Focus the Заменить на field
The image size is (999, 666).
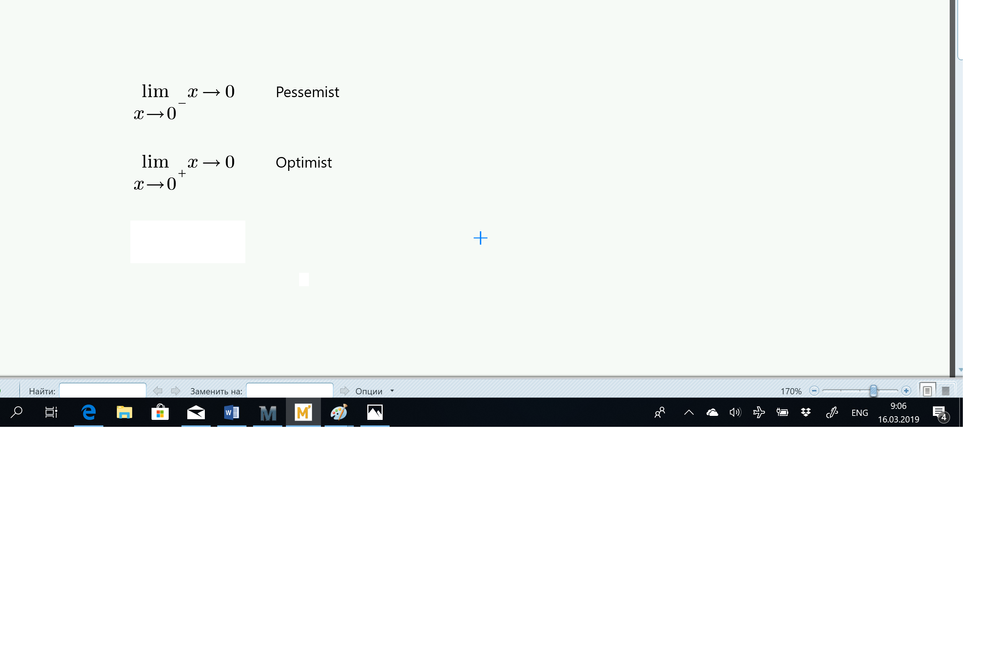click(x=290, y=391)
